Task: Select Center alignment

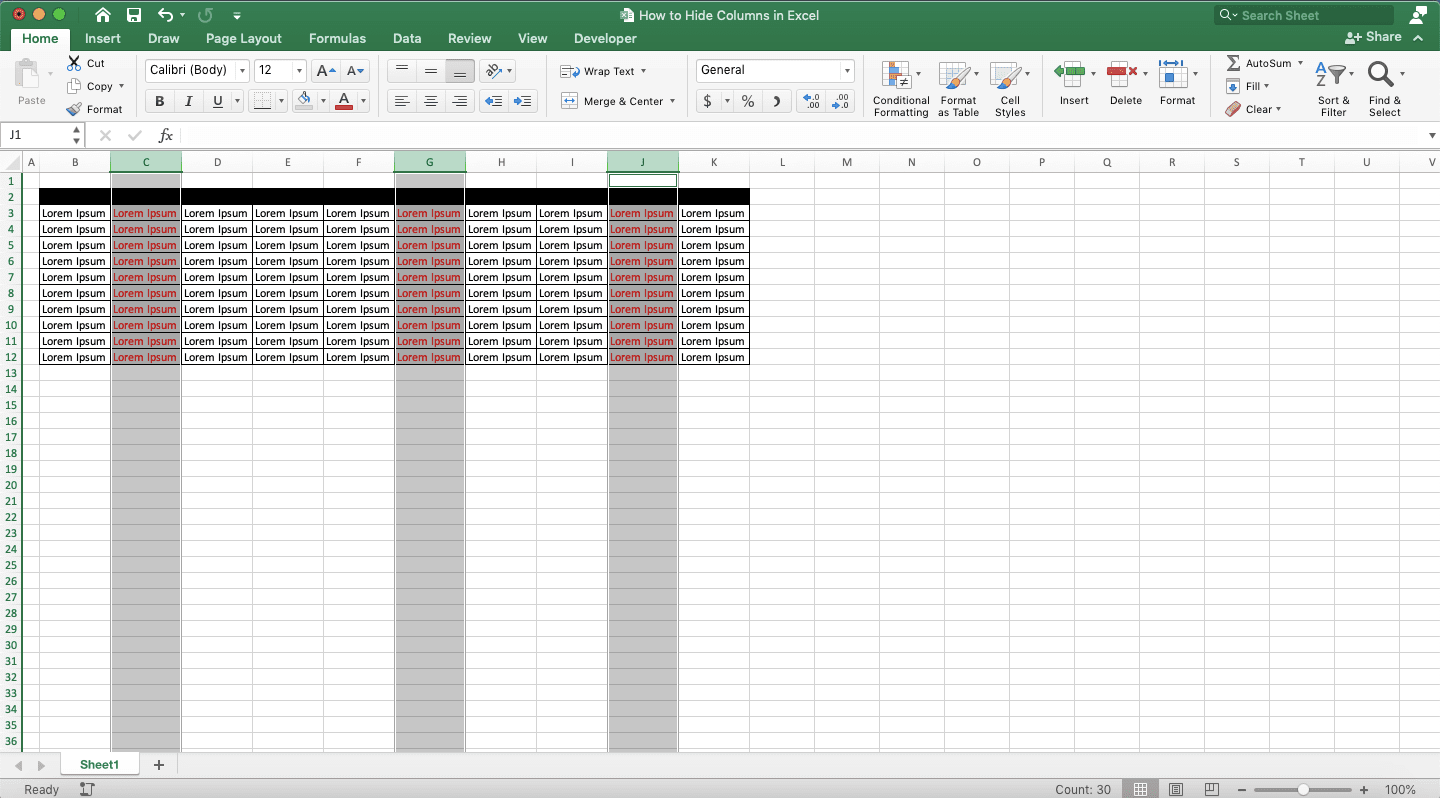Action: pyautogui.click(x=430, y=101)
